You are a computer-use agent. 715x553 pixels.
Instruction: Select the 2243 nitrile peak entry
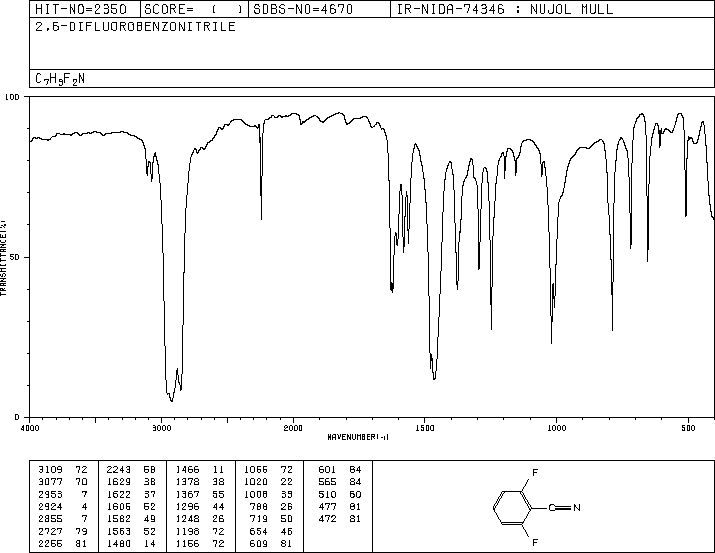click(131, 470)
